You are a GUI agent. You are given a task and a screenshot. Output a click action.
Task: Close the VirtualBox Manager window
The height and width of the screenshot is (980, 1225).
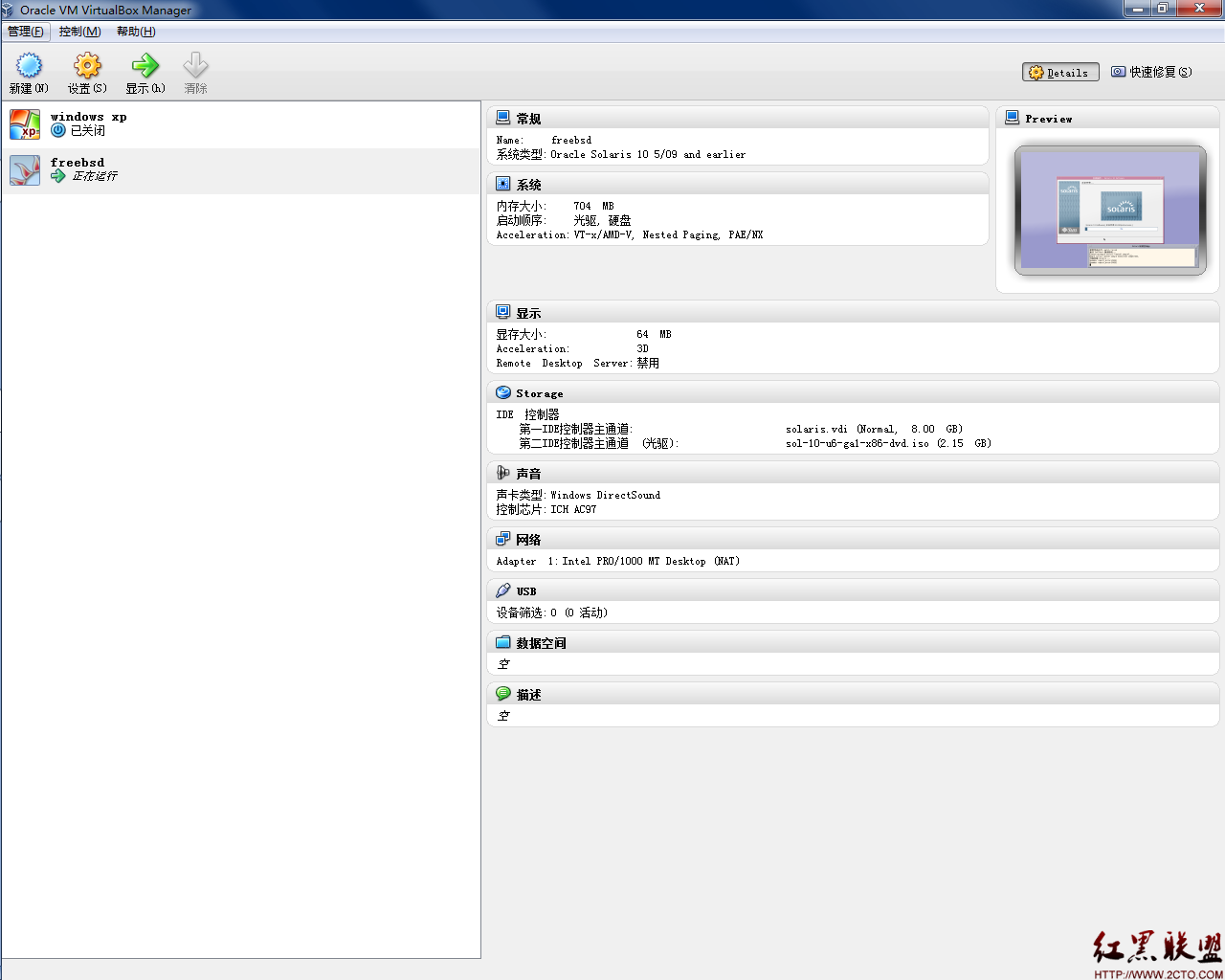pos(1199,9)
